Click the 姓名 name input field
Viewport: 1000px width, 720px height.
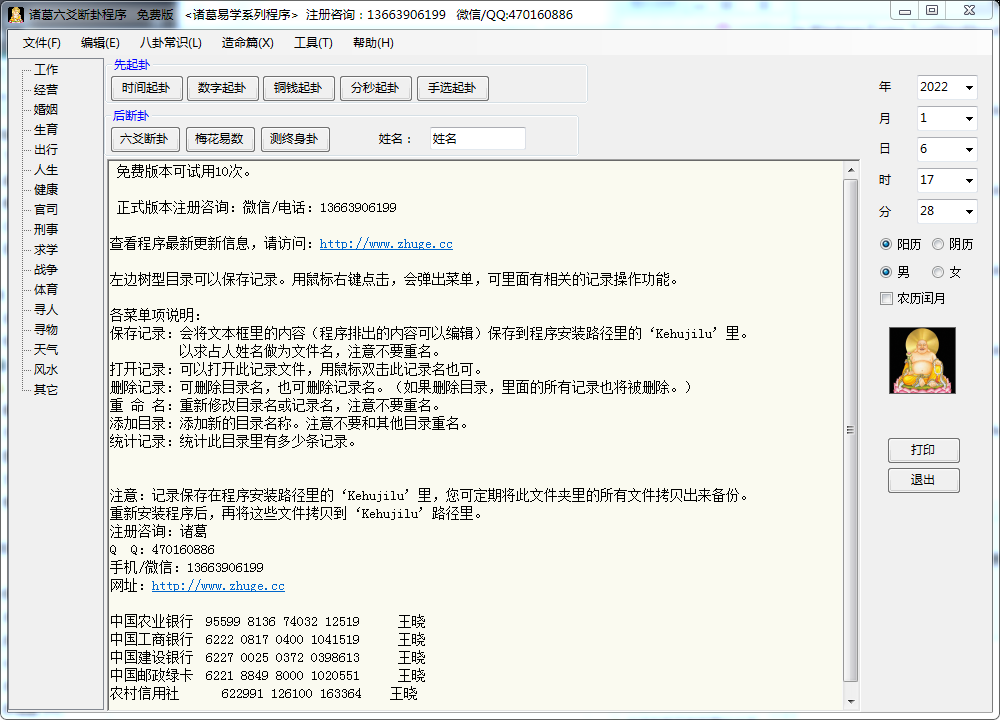[477, 139]
